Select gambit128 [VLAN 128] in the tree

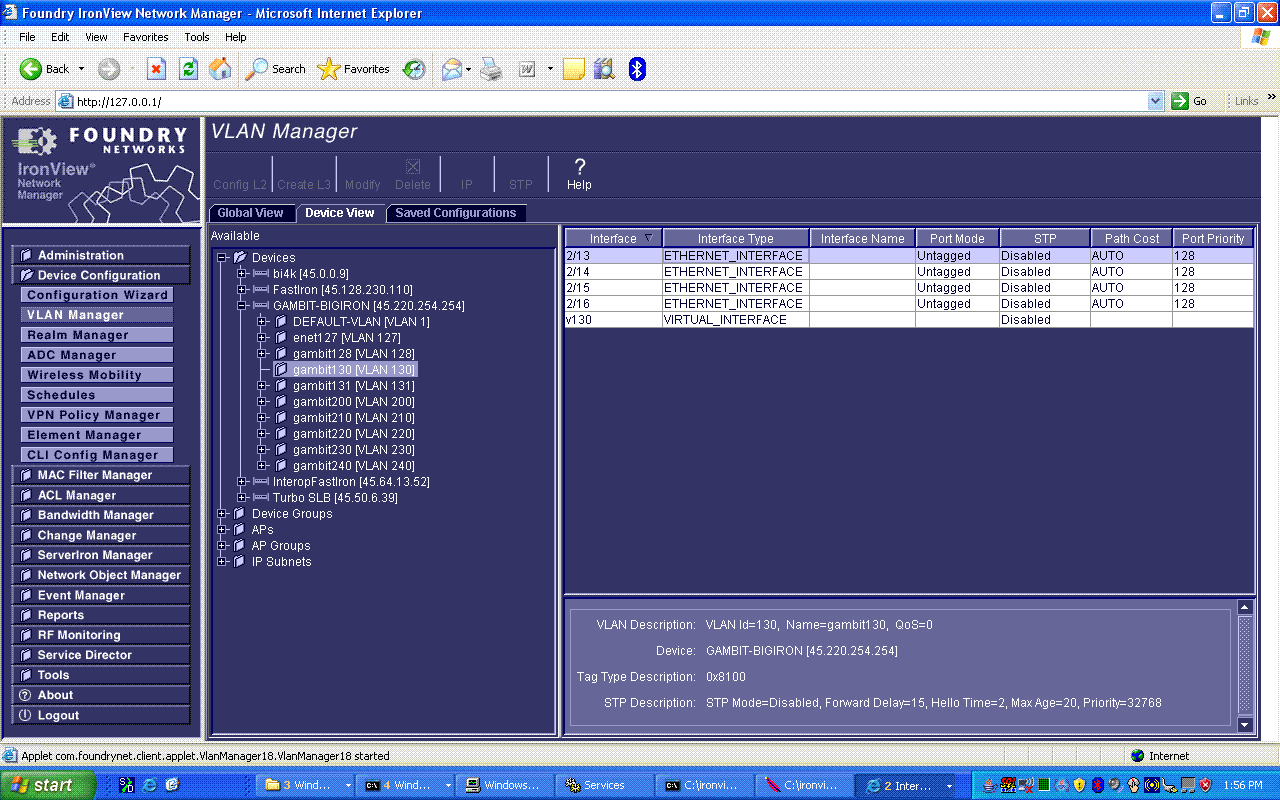[354, 354]
